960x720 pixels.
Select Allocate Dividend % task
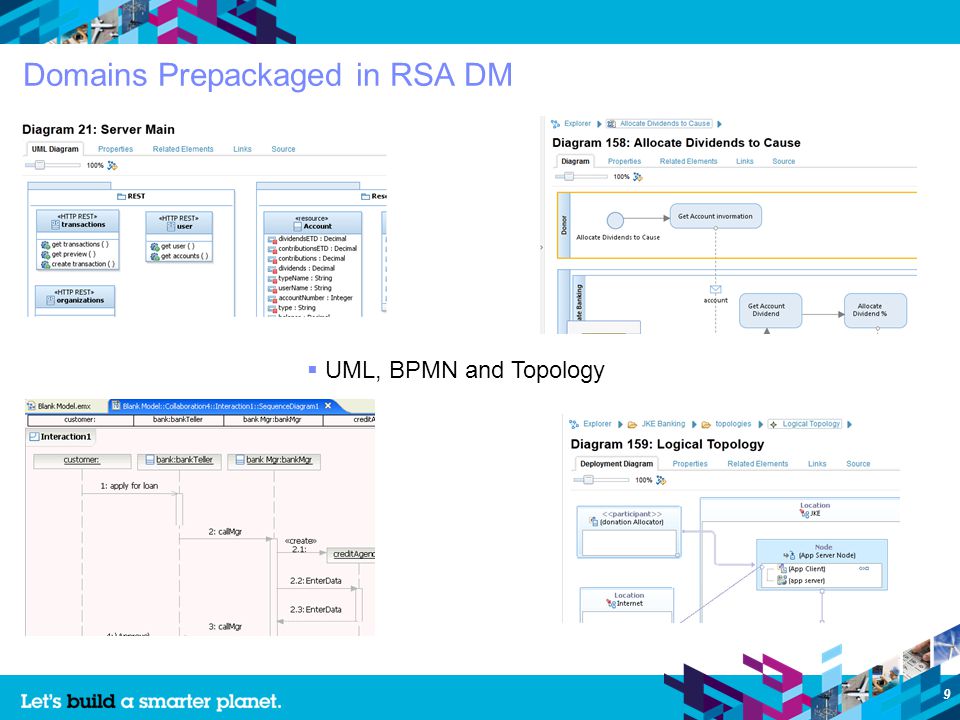875,310
